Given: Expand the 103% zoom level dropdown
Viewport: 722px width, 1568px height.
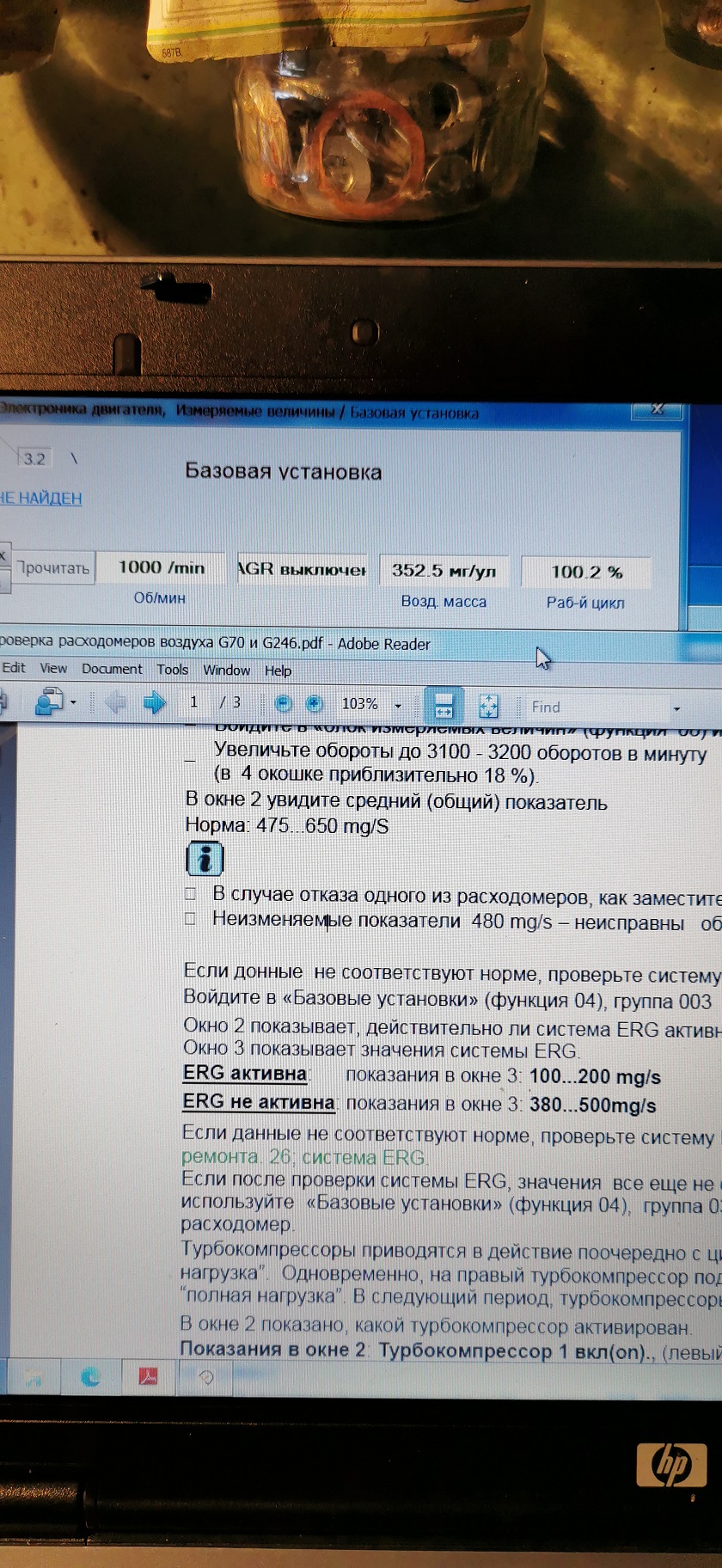Looking at the screenshot, I should click(x=398, y=706).
